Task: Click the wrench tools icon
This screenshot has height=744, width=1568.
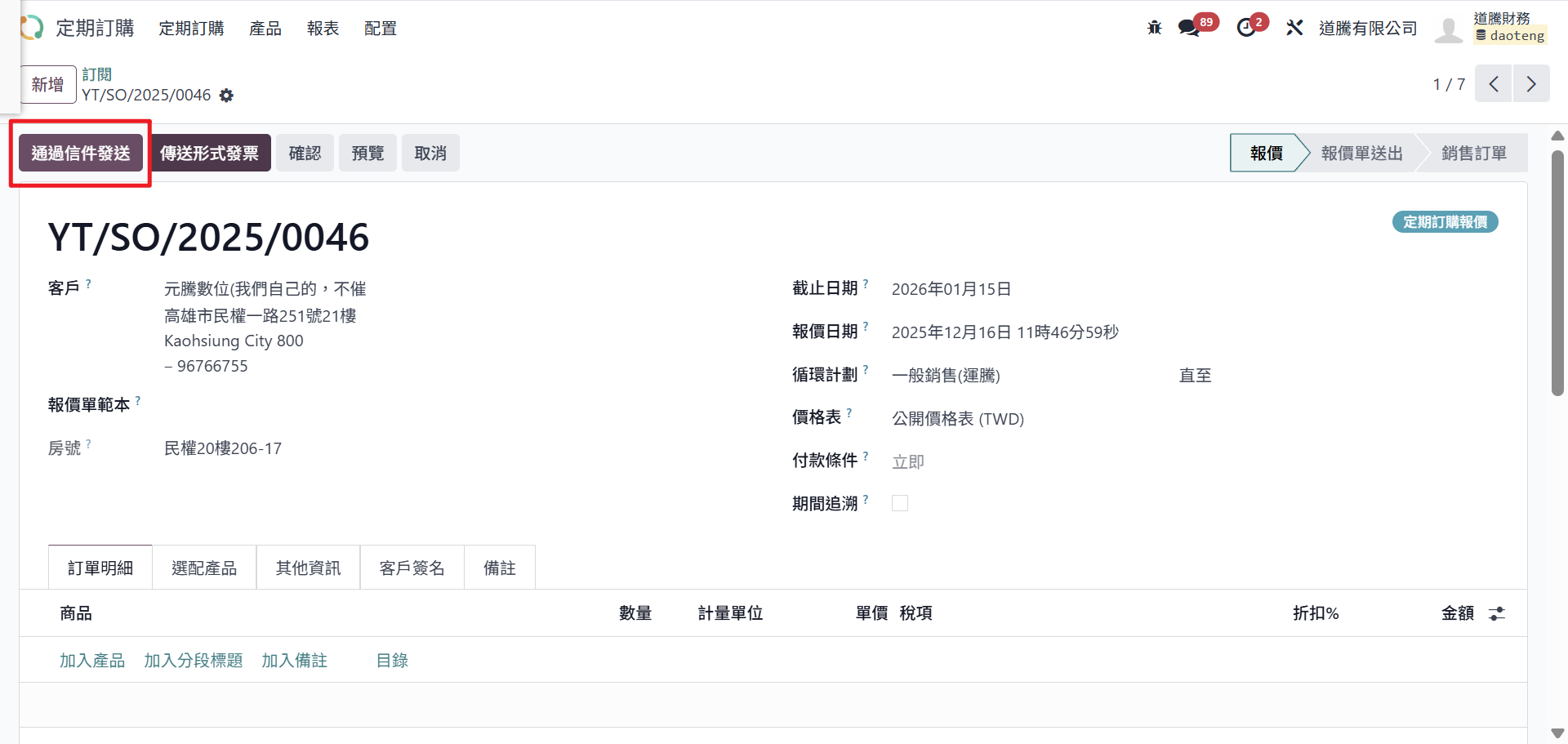Action: pos(1294,28)
